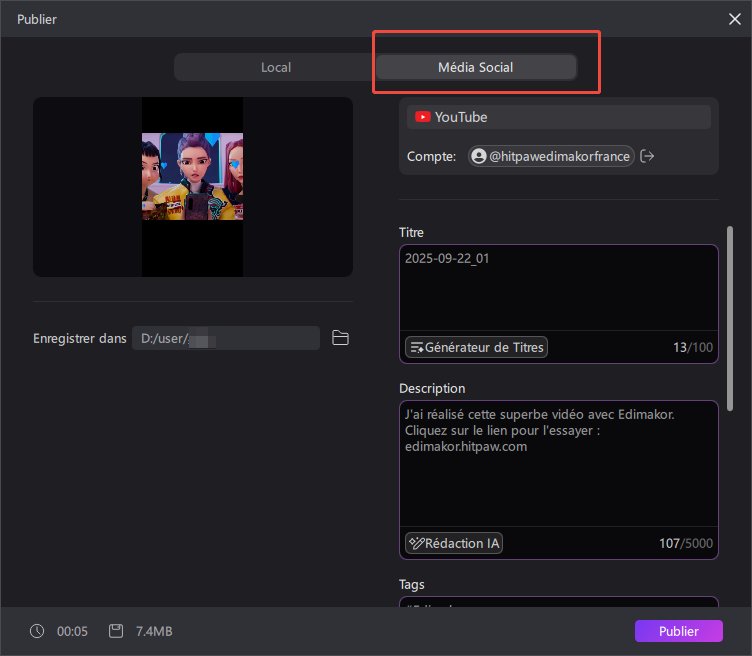Launch the Rédaction IA writer
This screenshot has height=656, width=752.
click(454, 543)
